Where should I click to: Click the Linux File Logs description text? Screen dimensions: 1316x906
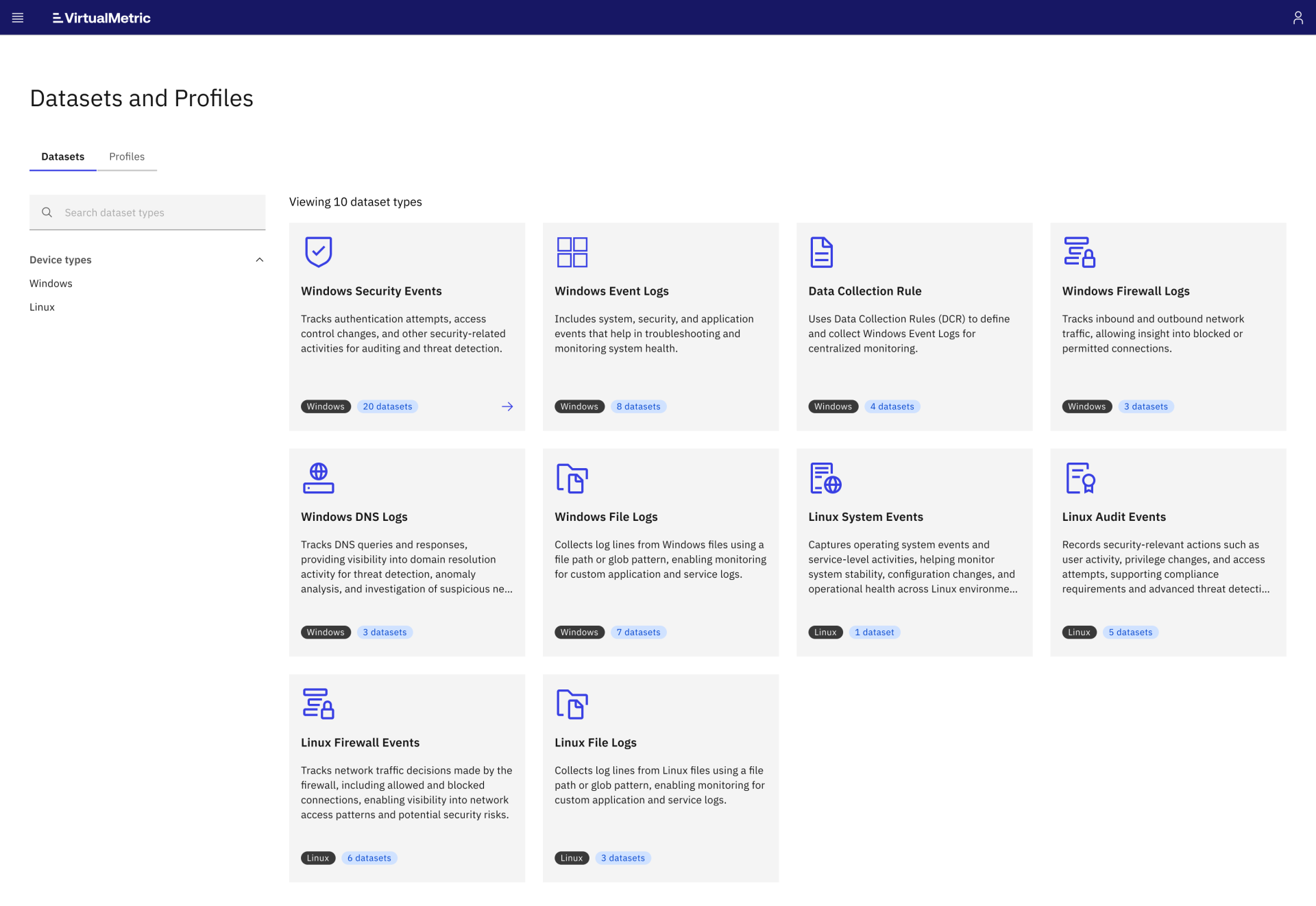tap(659, 785)
